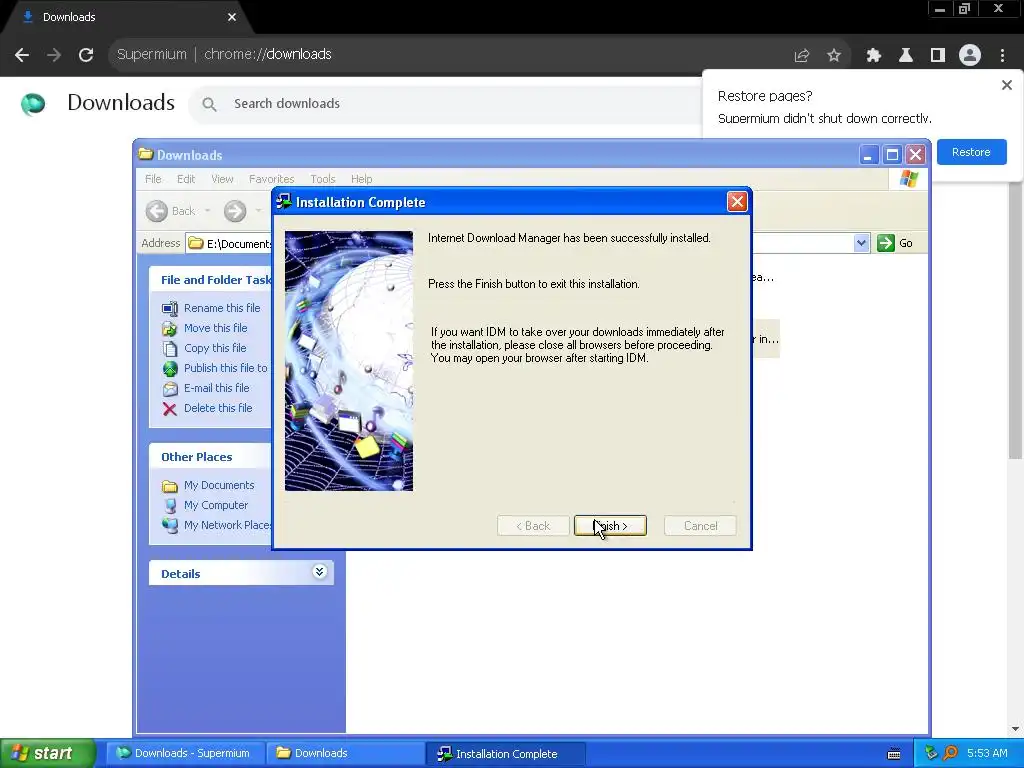Click the green Go button
This screenshot has height=768, width=1024.
[x=895, y=243]
